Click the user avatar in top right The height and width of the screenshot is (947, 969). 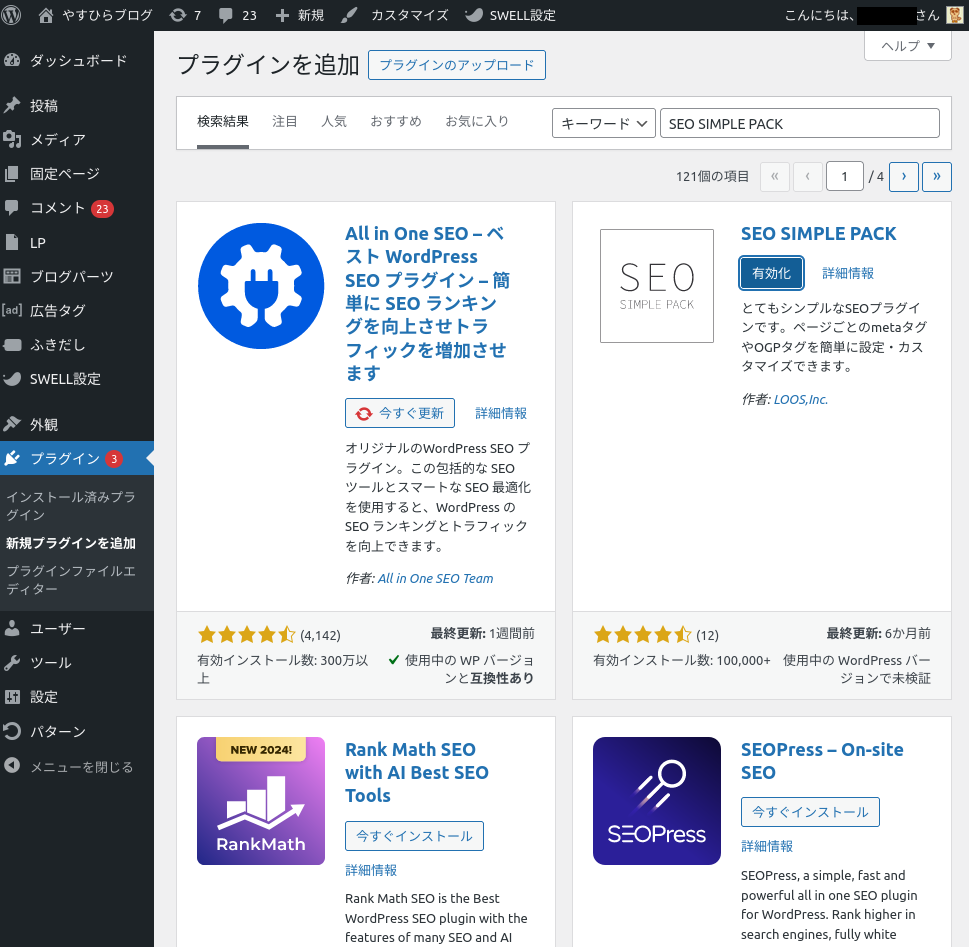[x=955, y=15]
